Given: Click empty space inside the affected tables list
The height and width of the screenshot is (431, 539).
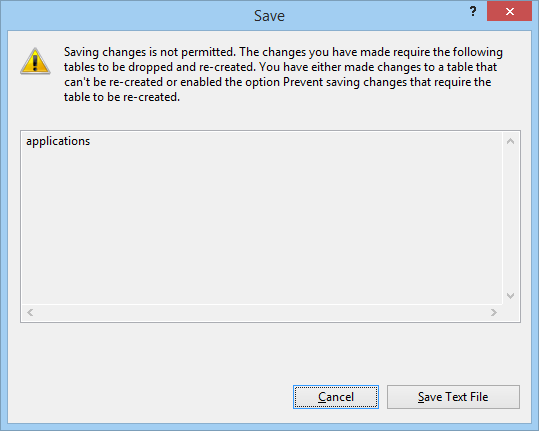Looking at the screenshot, I should [x=262, y=223].
